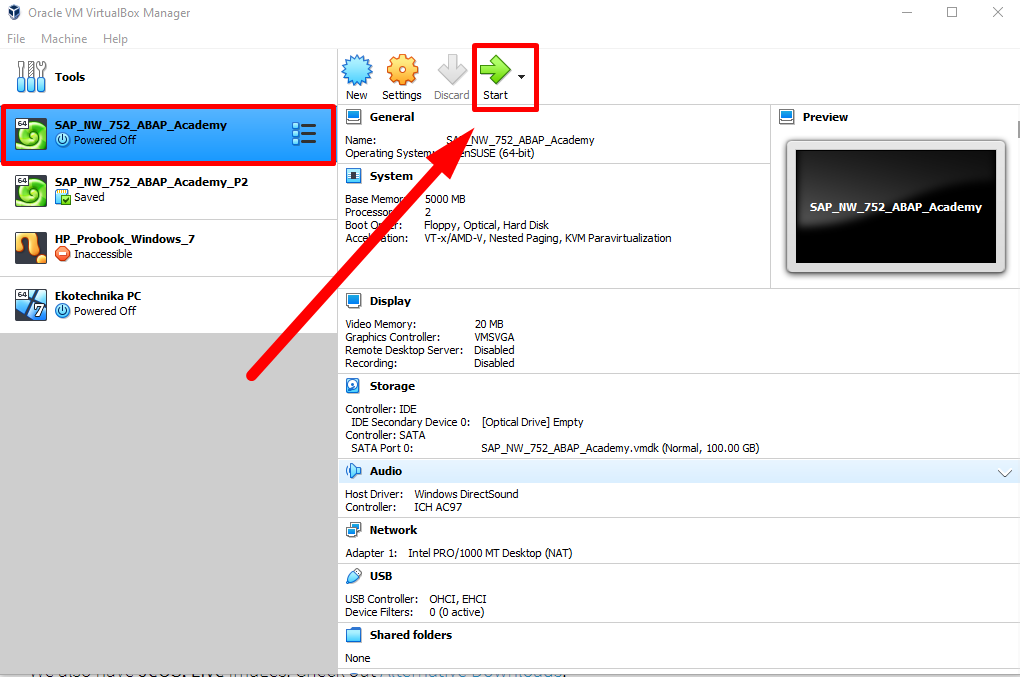Open the Tools section icon
Screen dimensions: 1020x677
point(31,77)
